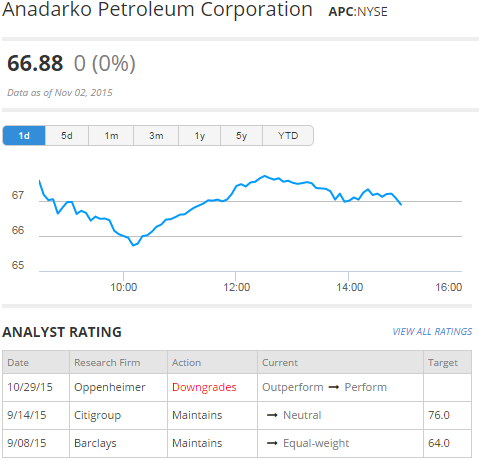The width and height of the screenshot is (479, 464).
Task: Show the 3m chart range
Action: click(x=156, y=136)
